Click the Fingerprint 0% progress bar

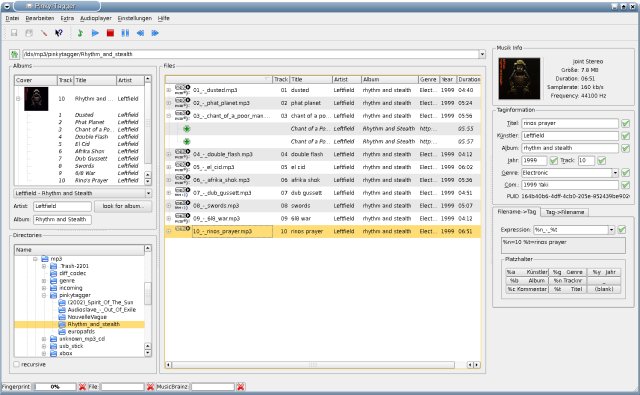[x=55, y=386]
